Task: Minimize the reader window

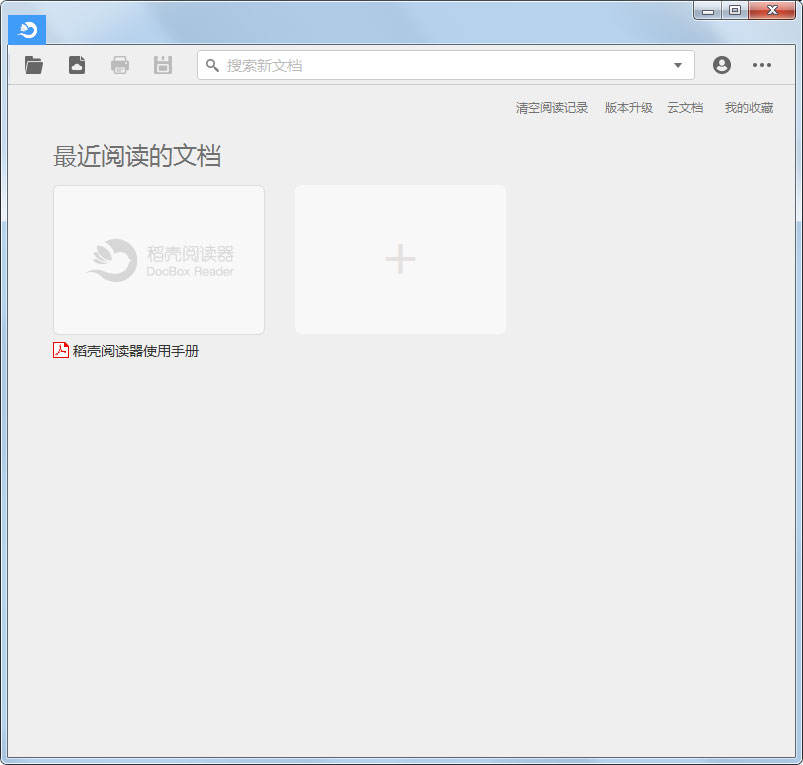Action: (708, 10)
